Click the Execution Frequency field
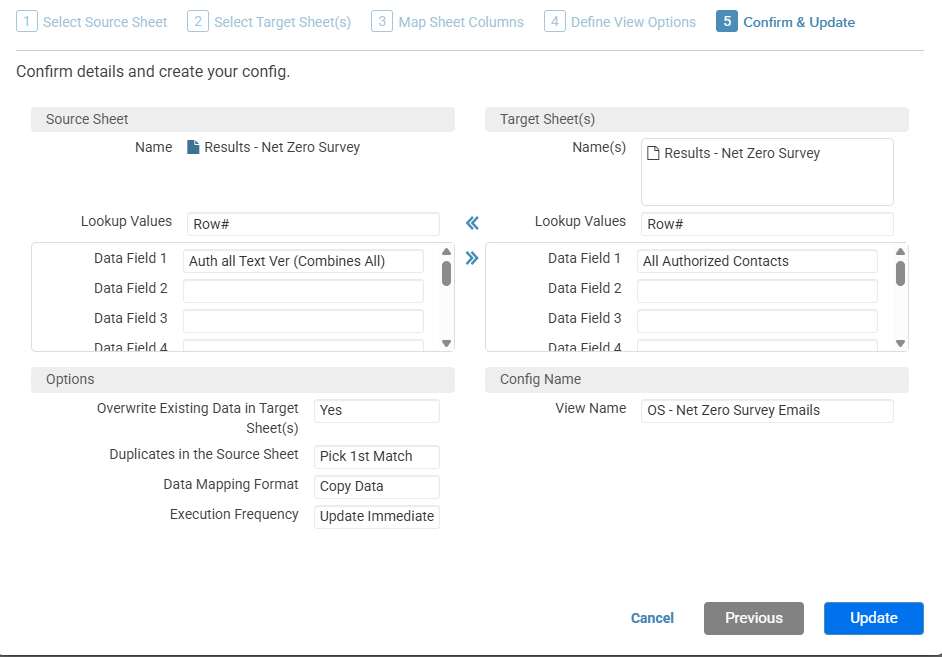Screen dimensions: 942x657 377,516
